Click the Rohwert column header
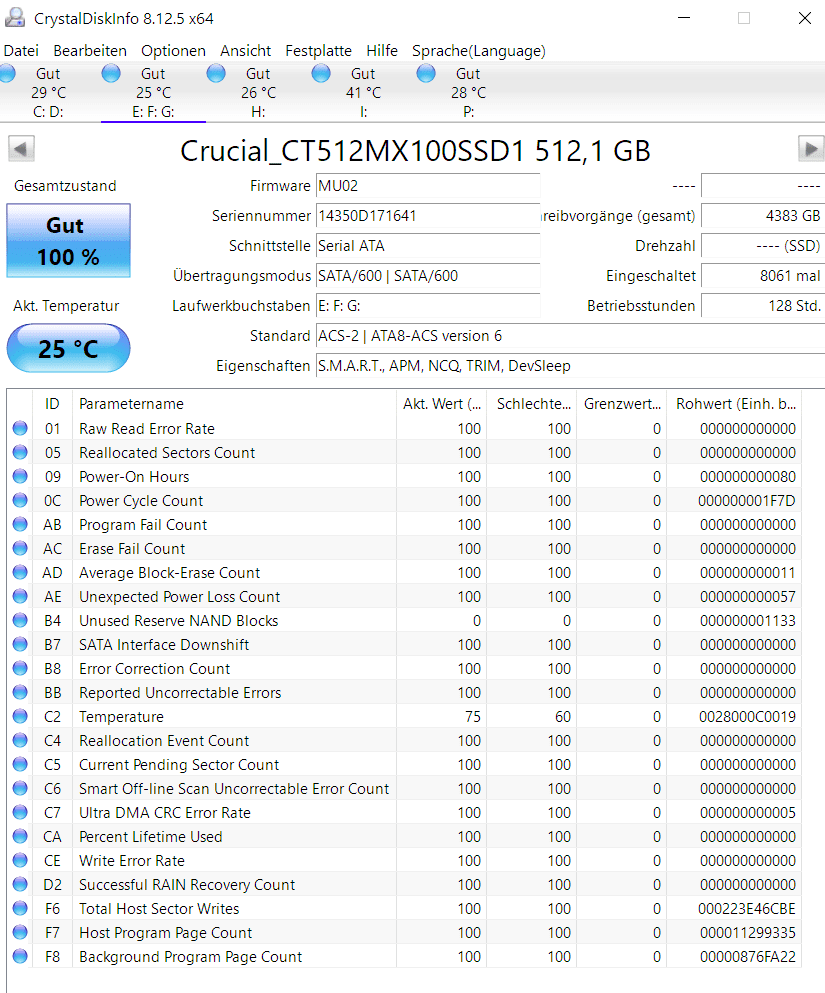Screen dimensions: 825x993 (x=734, y=404)
